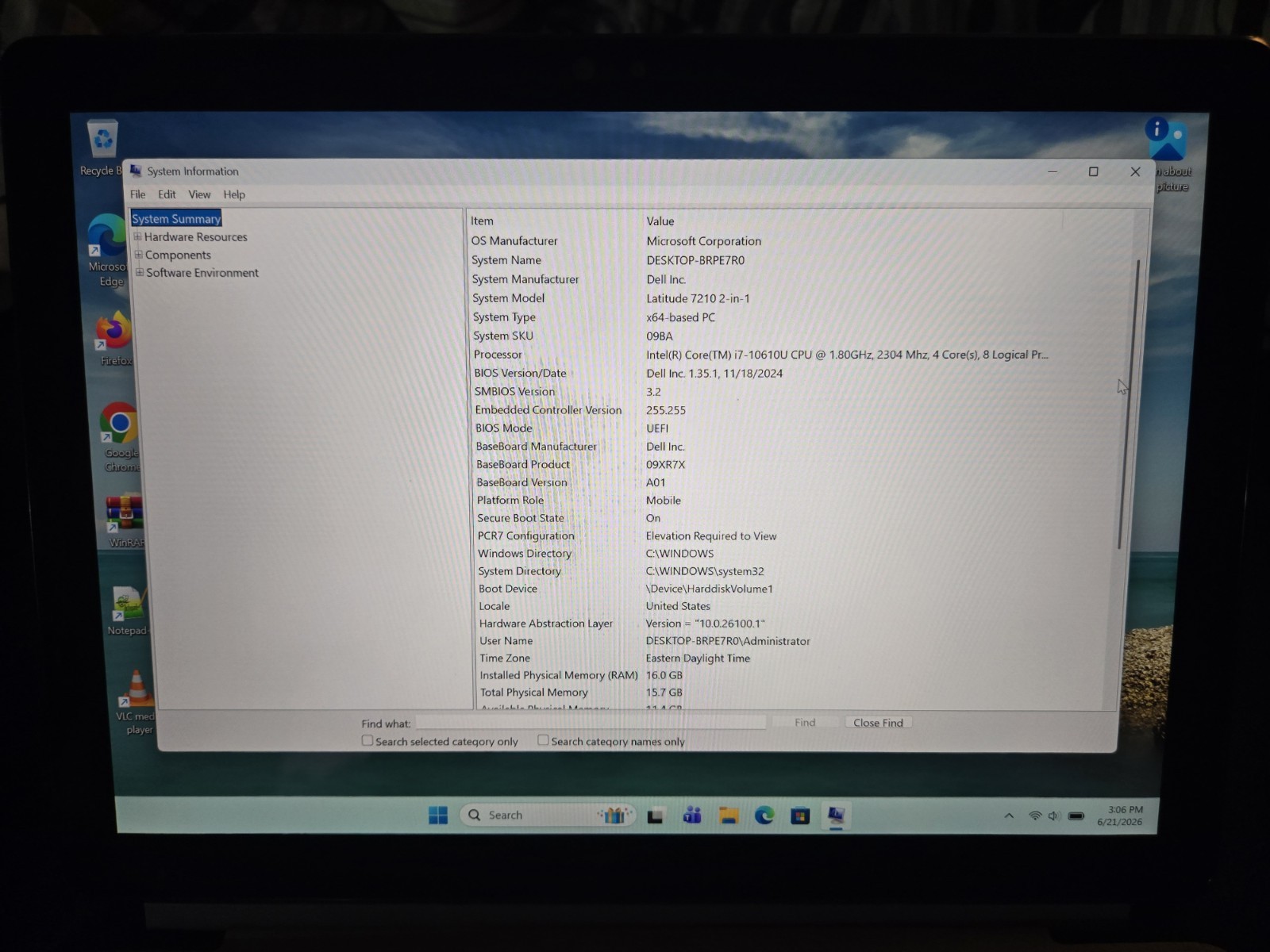Open the Google Chrome desktop shortcut
Screen dimensions: 1270x952
(x=121, y=437)
